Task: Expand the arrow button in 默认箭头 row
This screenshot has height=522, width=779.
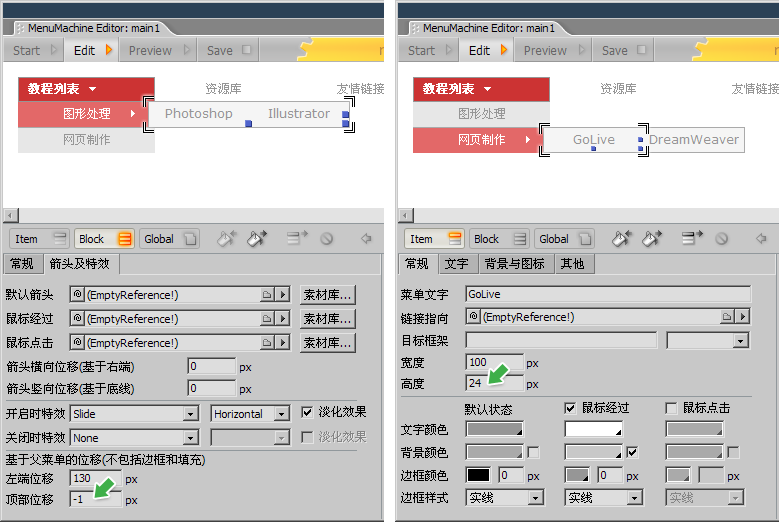Action: (x=283, y=295)
